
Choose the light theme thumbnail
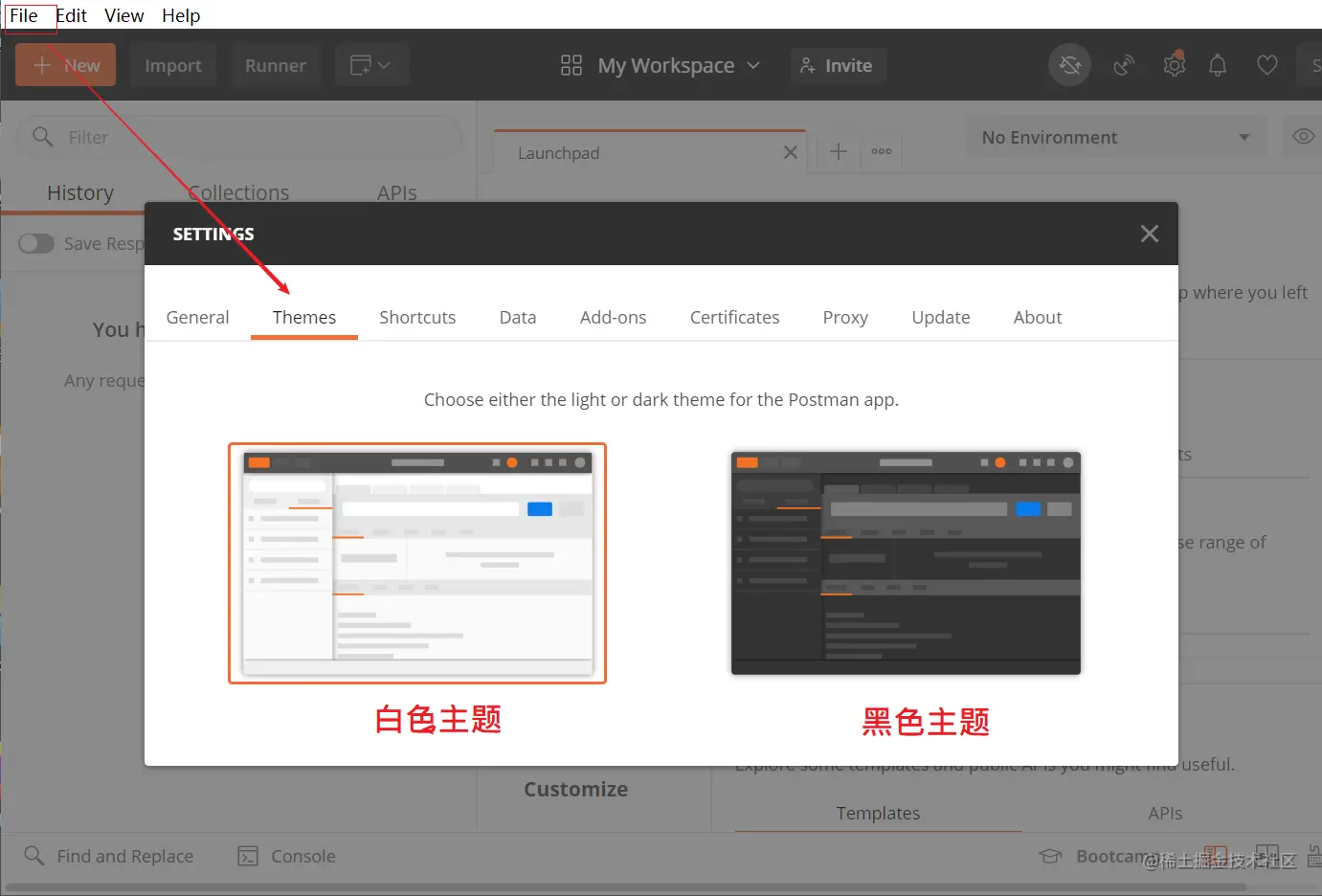click(x=417, y=563)
